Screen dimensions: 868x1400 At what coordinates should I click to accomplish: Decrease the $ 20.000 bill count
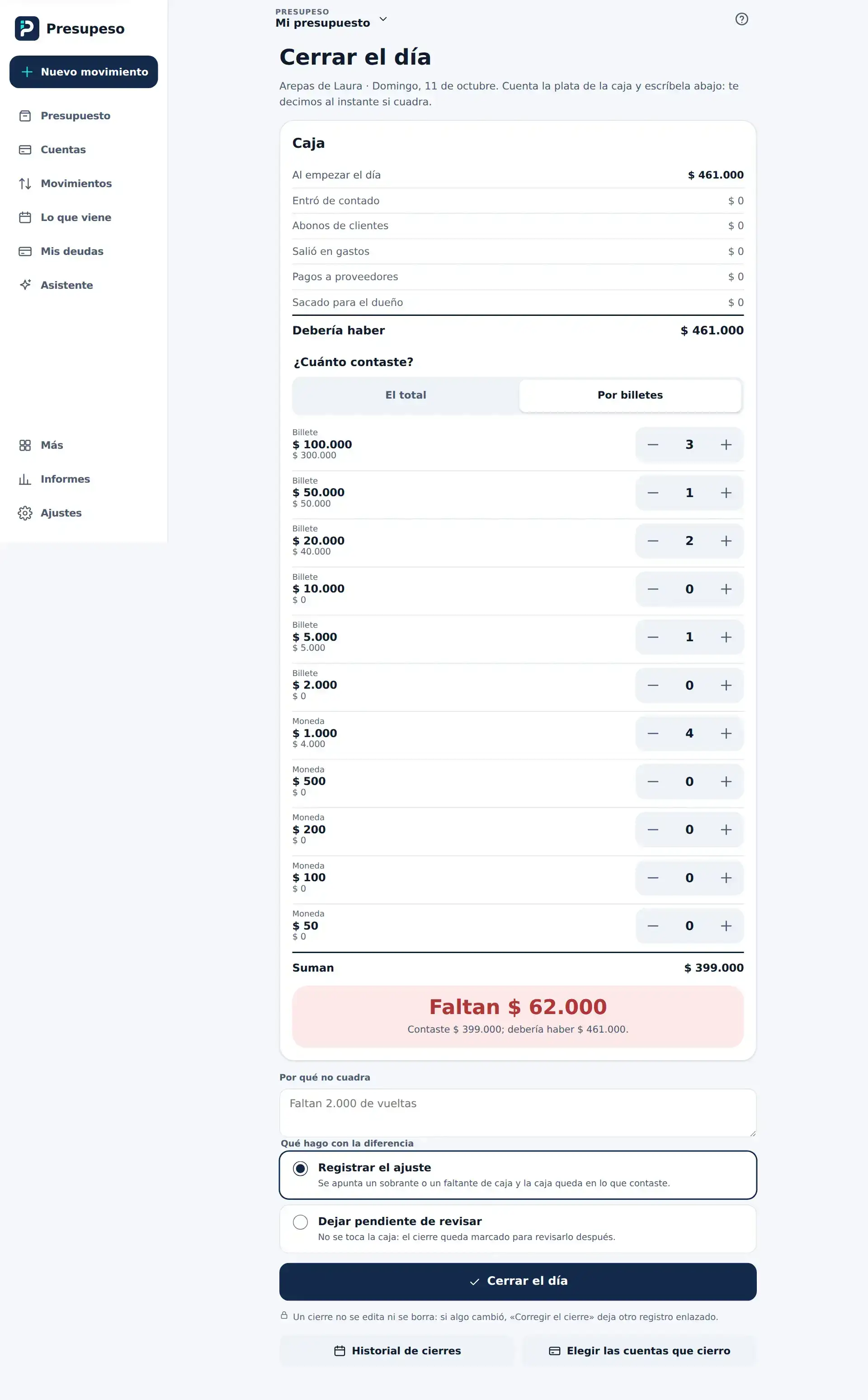[653, 541]
